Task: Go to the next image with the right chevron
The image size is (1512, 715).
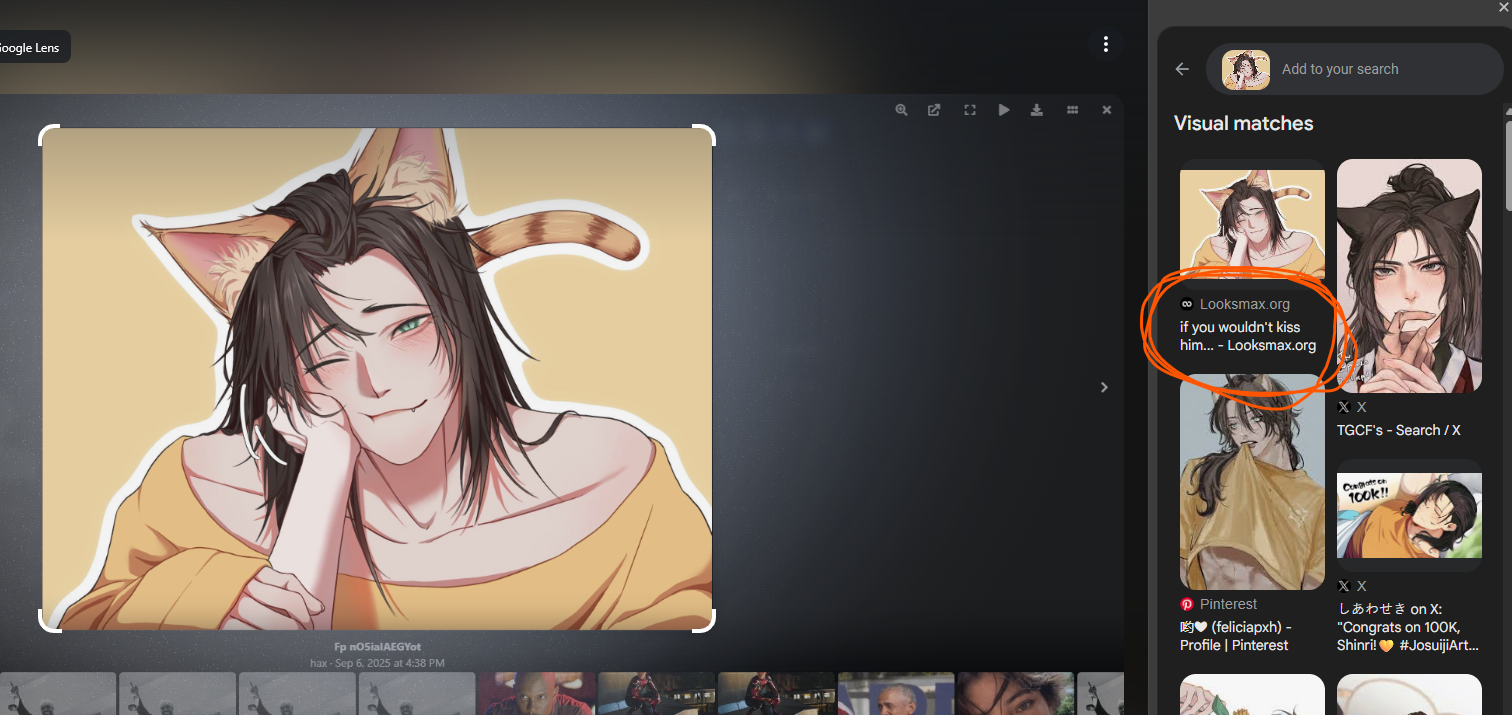Action: pyautogui.click(x=1104, y=387)
